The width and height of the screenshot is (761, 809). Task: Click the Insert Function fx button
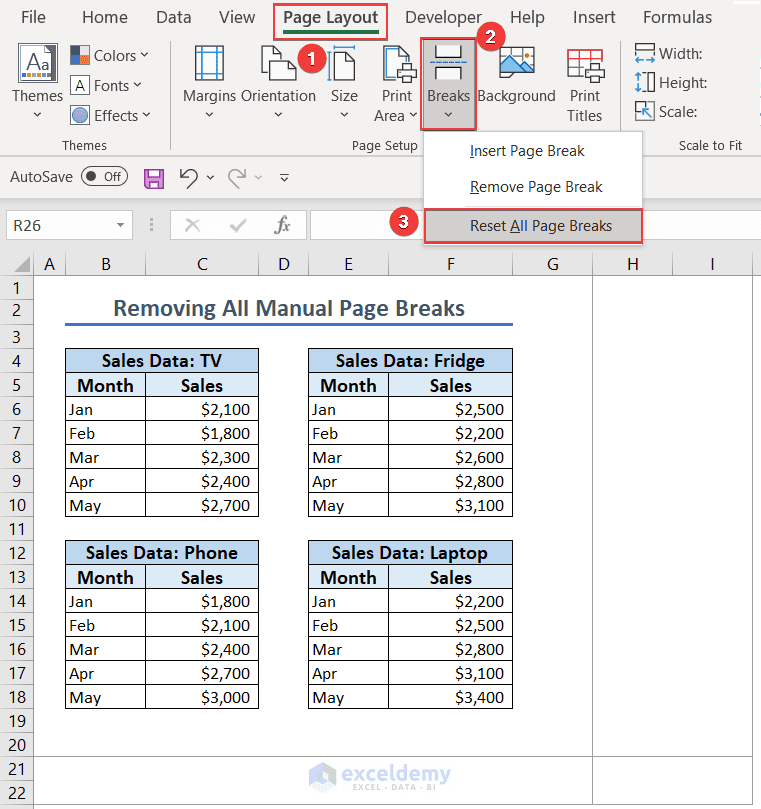(282, 225)
